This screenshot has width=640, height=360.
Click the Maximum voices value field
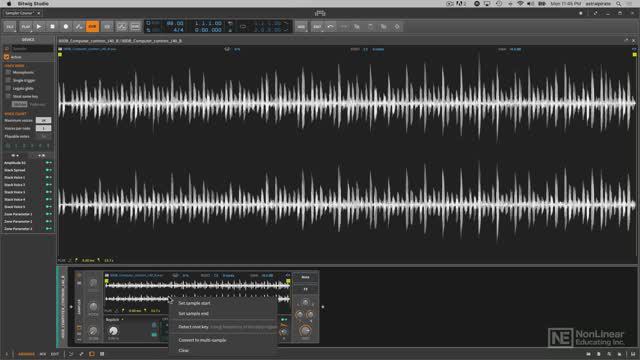43,120
